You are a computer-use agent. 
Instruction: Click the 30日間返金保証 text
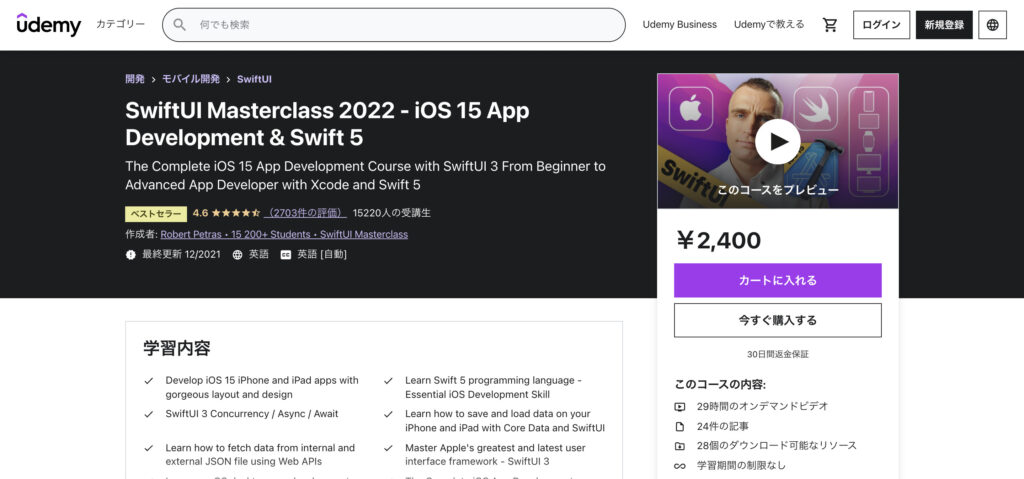click(x=777, y=354)
